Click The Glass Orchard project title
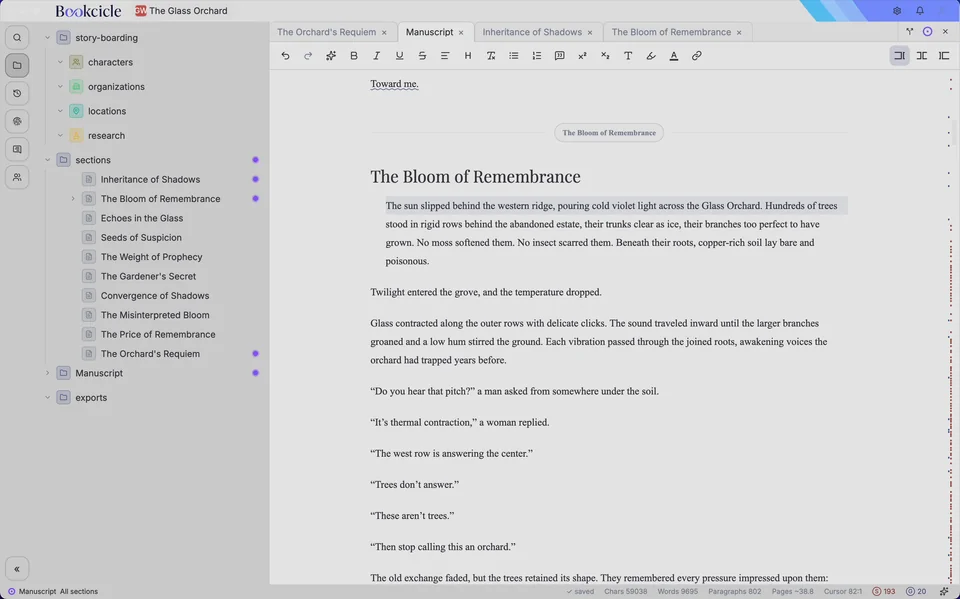 pos(188,11)
